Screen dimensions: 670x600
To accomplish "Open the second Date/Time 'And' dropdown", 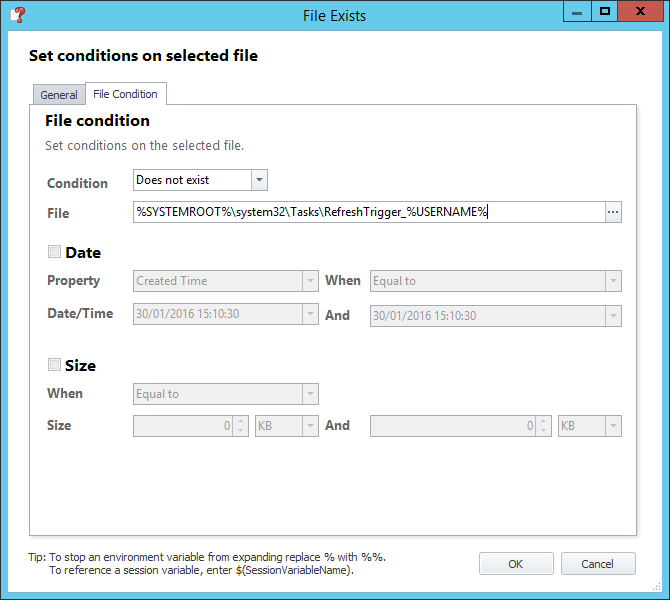I will (612, 315).
